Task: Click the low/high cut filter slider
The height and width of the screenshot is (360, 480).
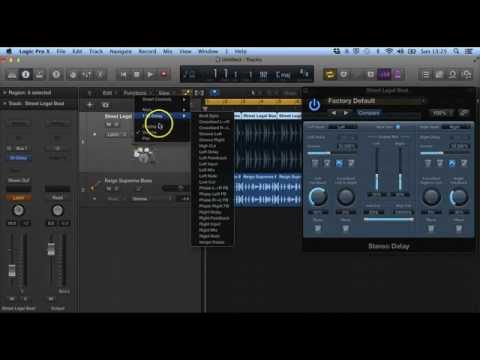Action: 389,219
